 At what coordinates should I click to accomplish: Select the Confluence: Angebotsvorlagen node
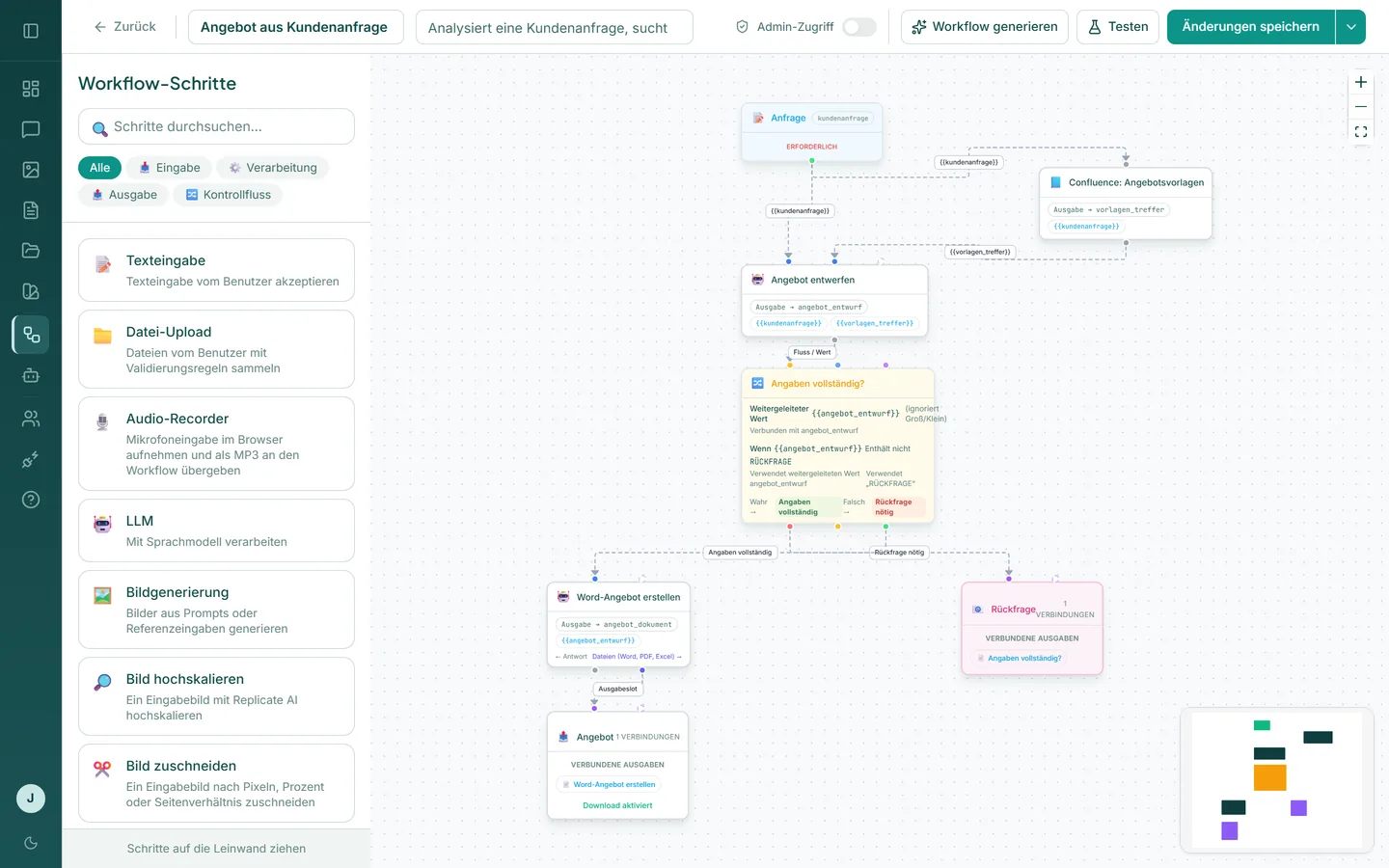pyautogui.click(x=1126, y=203)
